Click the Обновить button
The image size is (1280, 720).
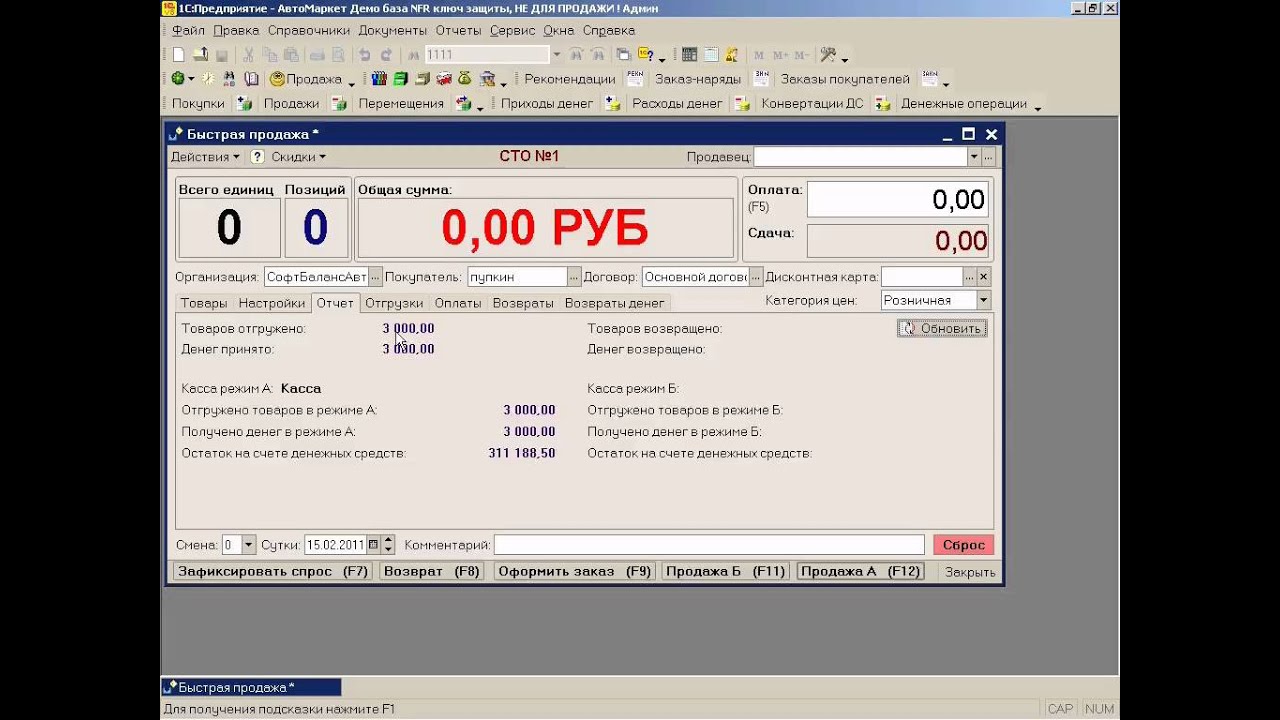pyautogui.click(x=942, y=328)
